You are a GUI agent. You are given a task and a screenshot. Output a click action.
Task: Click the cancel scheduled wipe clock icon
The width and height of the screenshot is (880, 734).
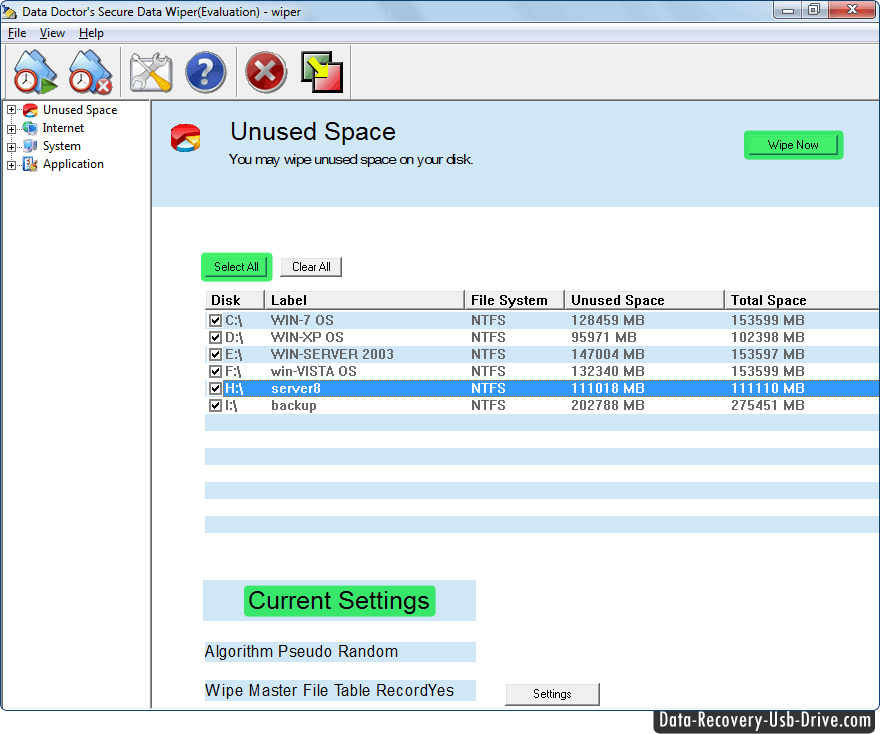[x=91, y=72]
